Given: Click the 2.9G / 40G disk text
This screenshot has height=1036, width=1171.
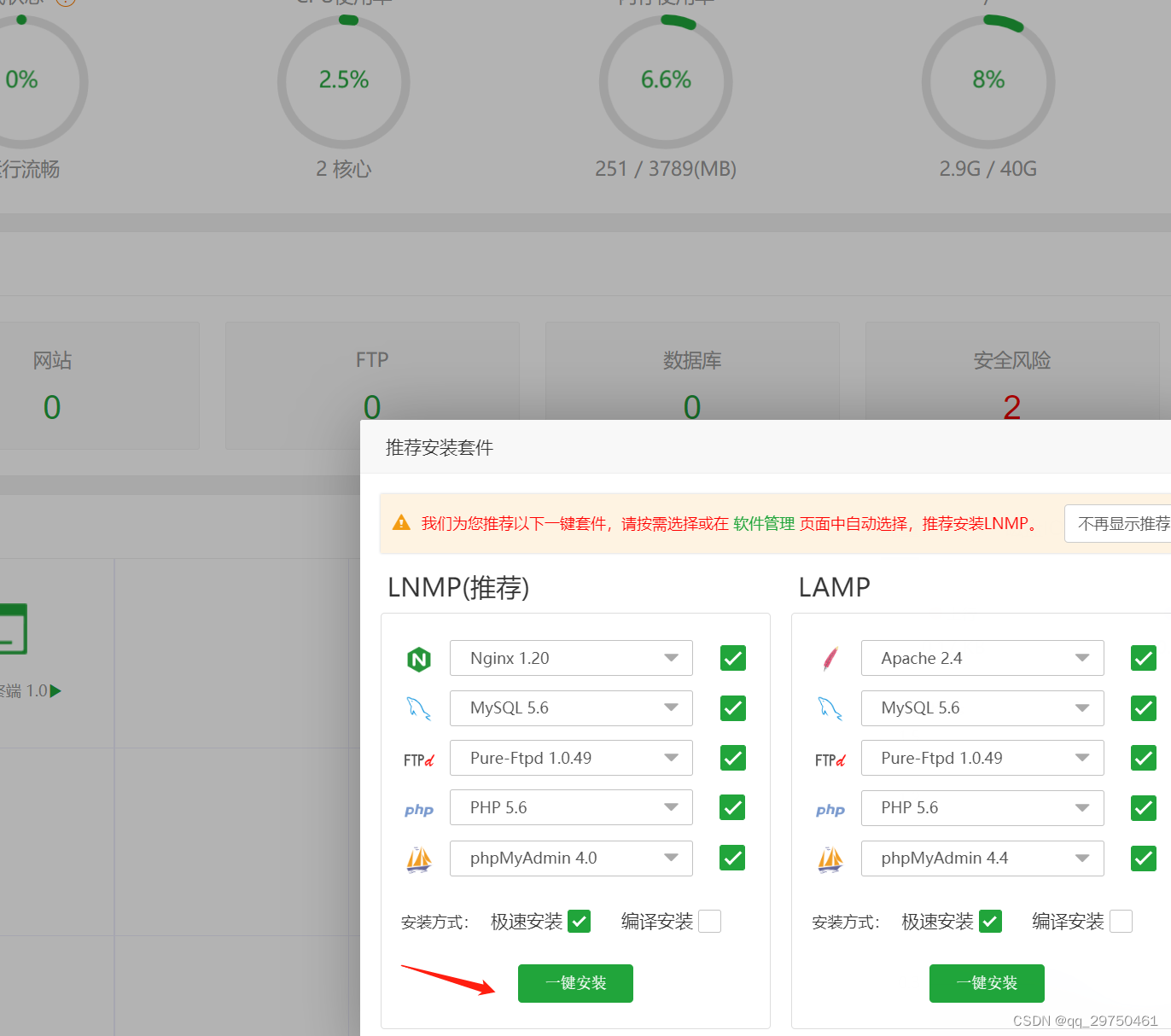Looking at the screenshot, I should pos(988,169).
